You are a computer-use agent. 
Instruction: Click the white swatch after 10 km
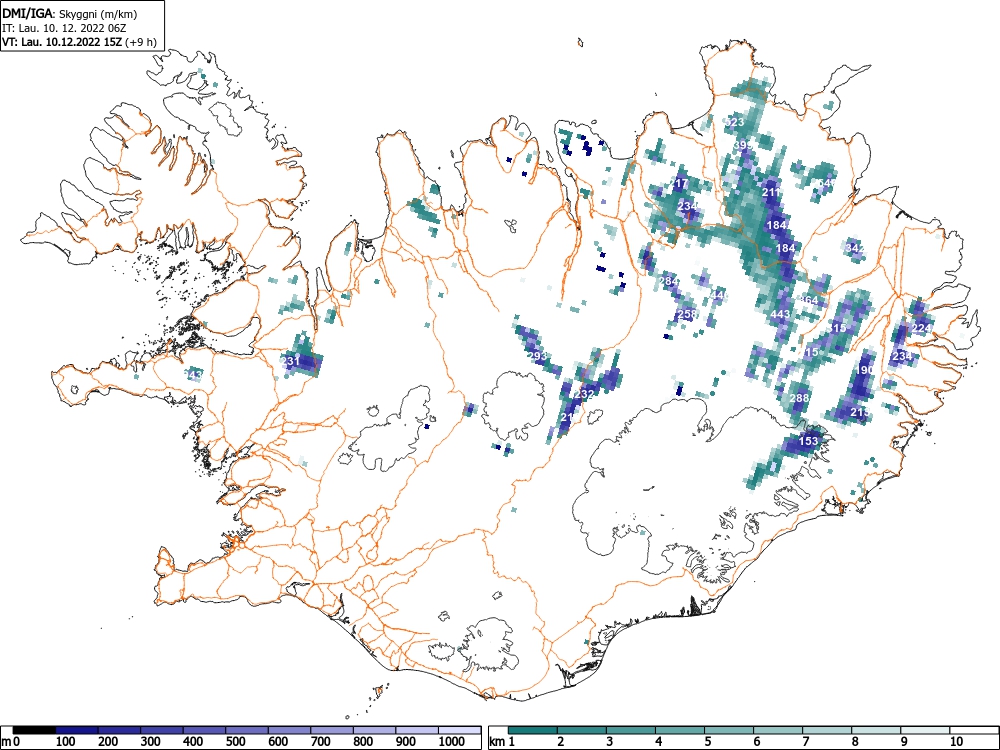(x=974, y=730)
